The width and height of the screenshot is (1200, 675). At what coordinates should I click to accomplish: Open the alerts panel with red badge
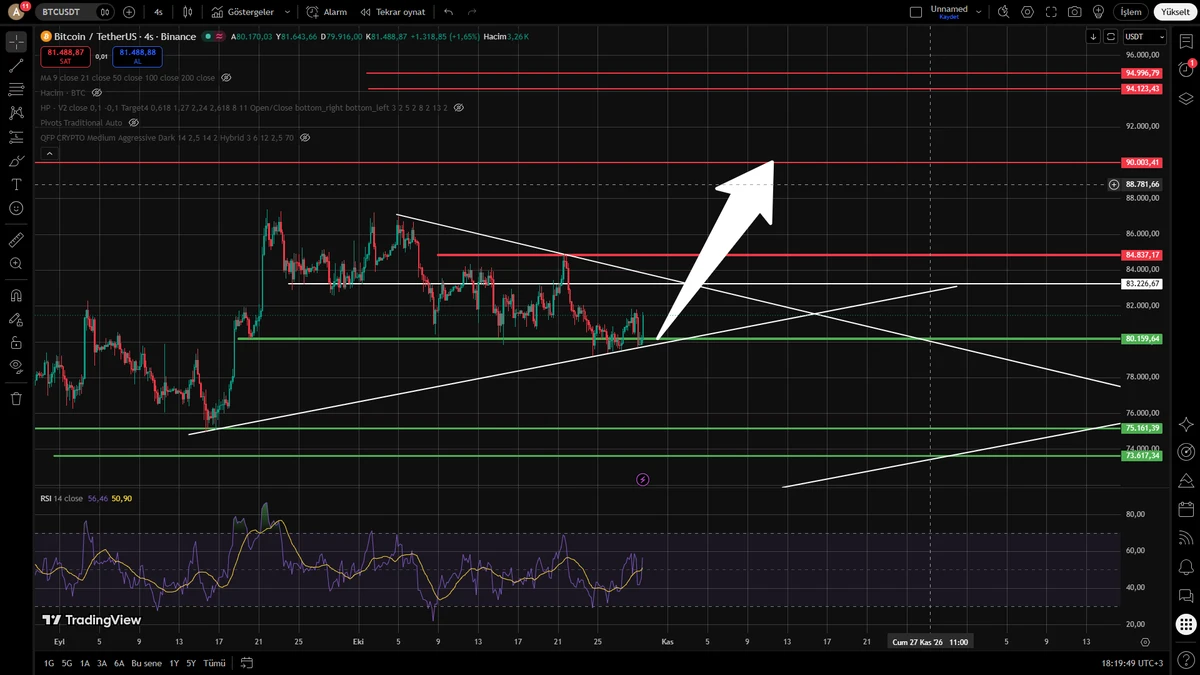pyautogui.click(x=1186, y=68)
